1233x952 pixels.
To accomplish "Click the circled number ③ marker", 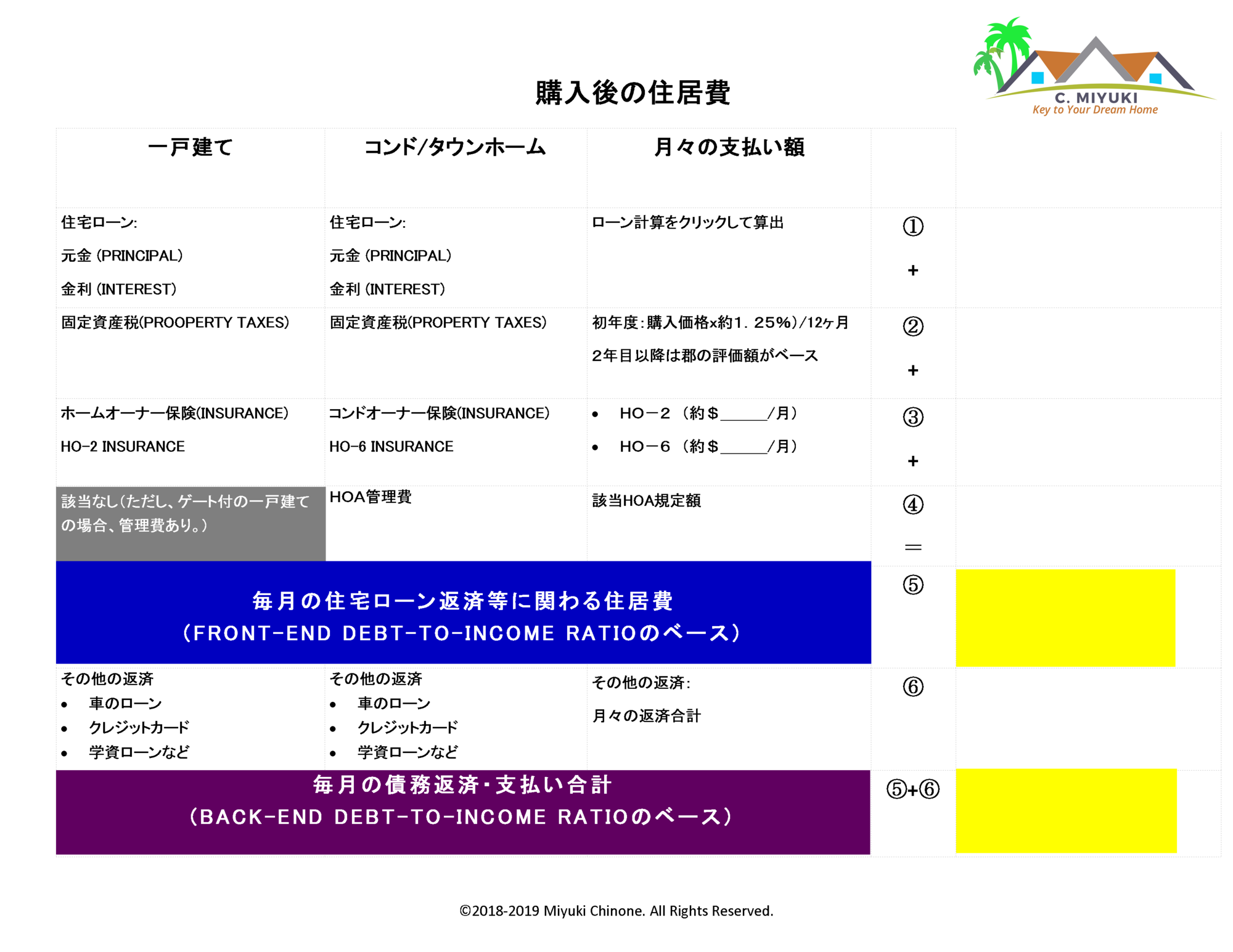I will tap(913, 417).
